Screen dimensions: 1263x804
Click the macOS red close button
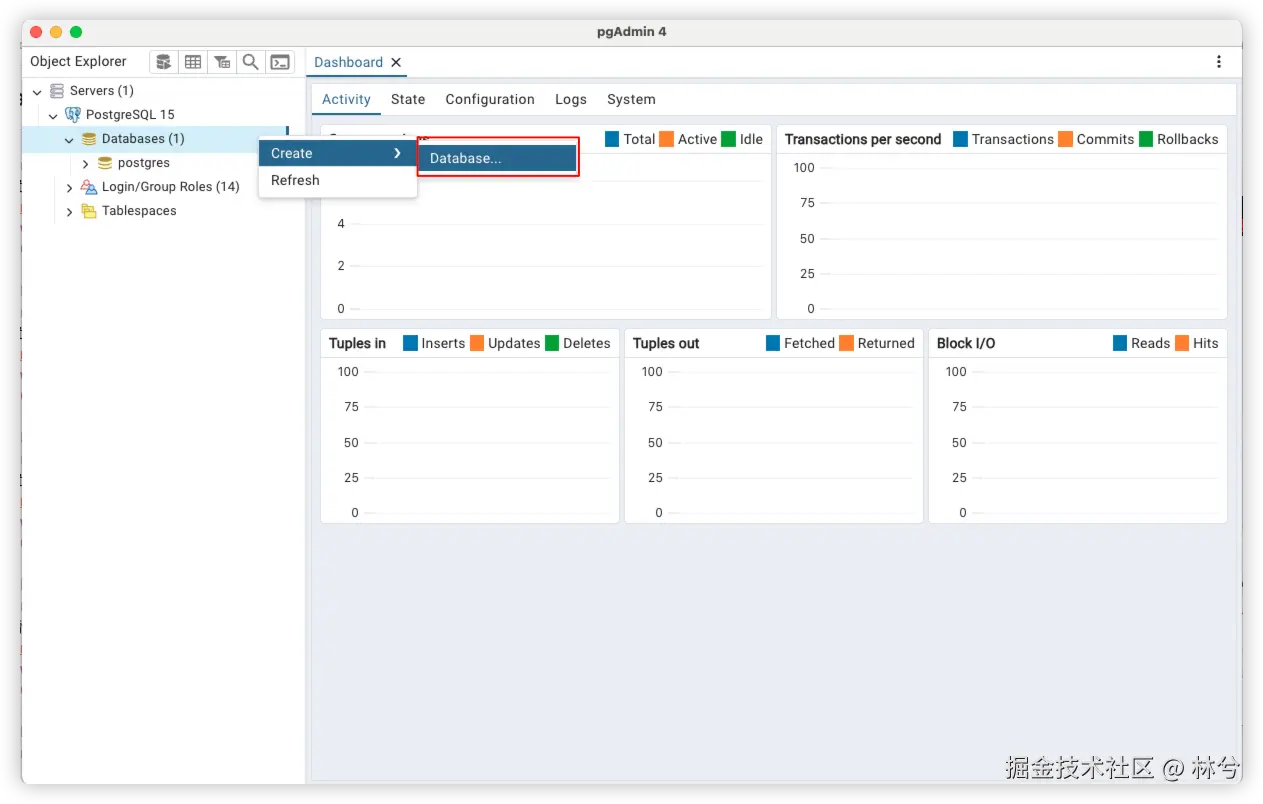[x=37, y=32]
